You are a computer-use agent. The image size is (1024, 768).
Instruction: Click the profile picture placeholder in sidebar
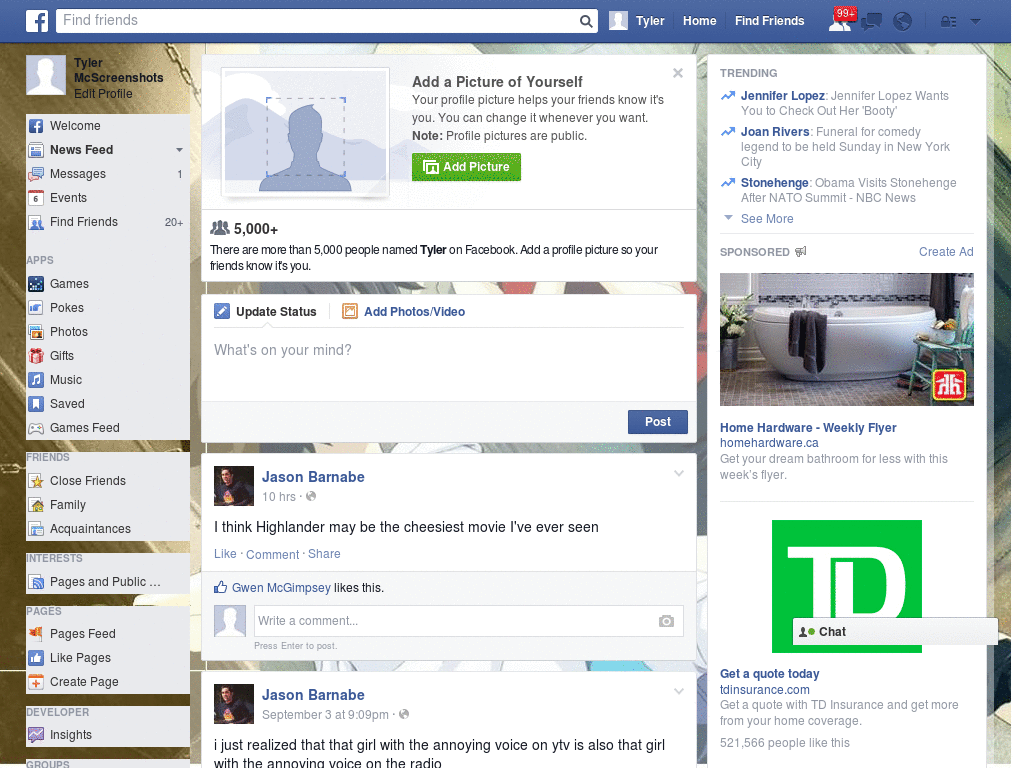coord(46,75)
